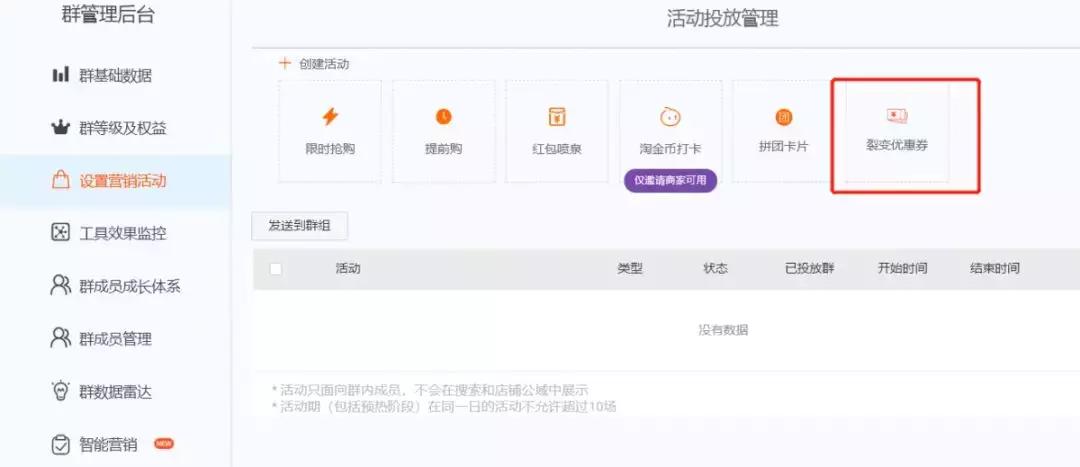Click the purple 仅邀请商家可用 badge
The image size is (1080, 467).
pyautogui.click(x=670, y=180)
